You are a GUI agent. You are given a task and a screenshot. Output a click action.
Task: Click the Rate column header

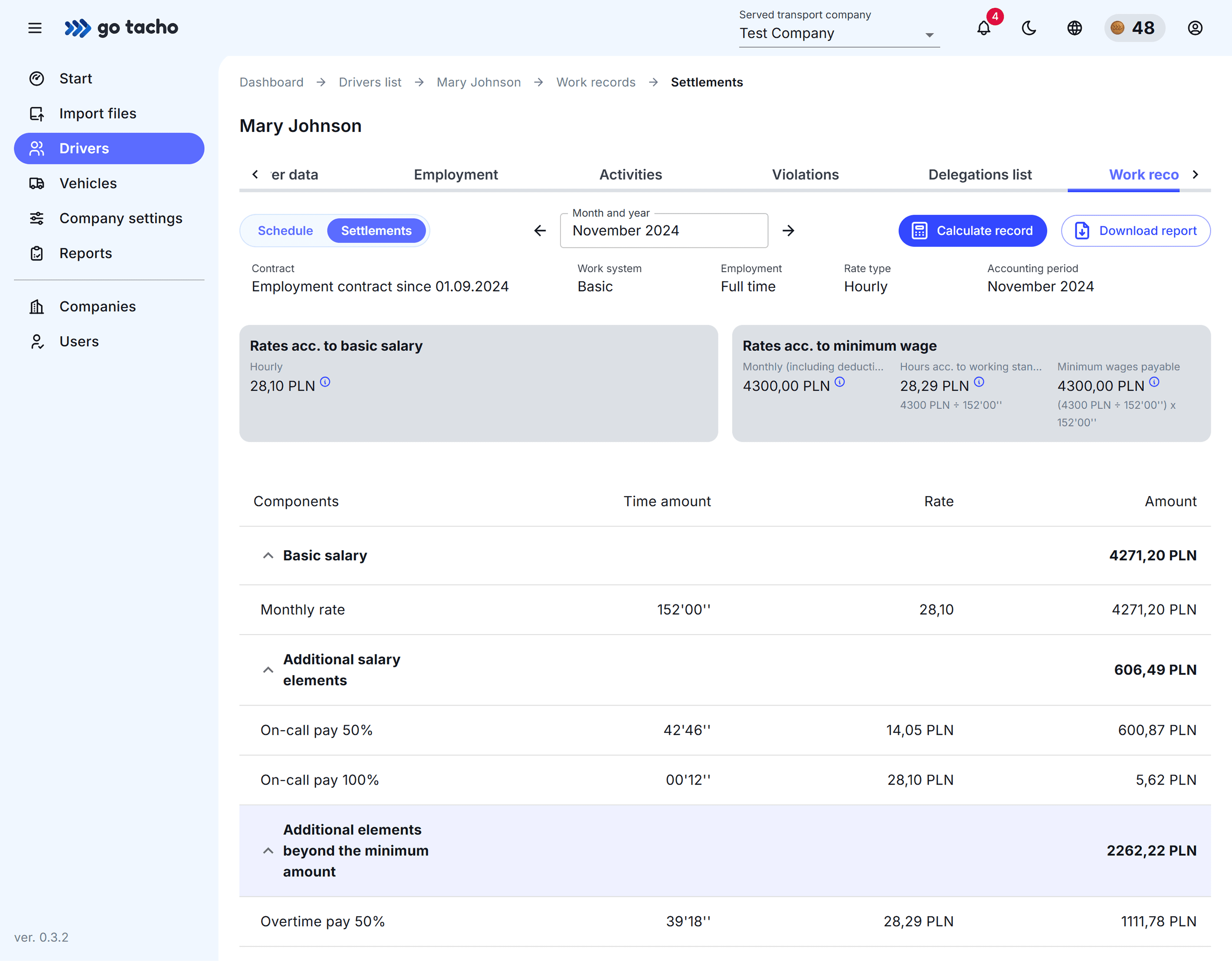[939, 501]
